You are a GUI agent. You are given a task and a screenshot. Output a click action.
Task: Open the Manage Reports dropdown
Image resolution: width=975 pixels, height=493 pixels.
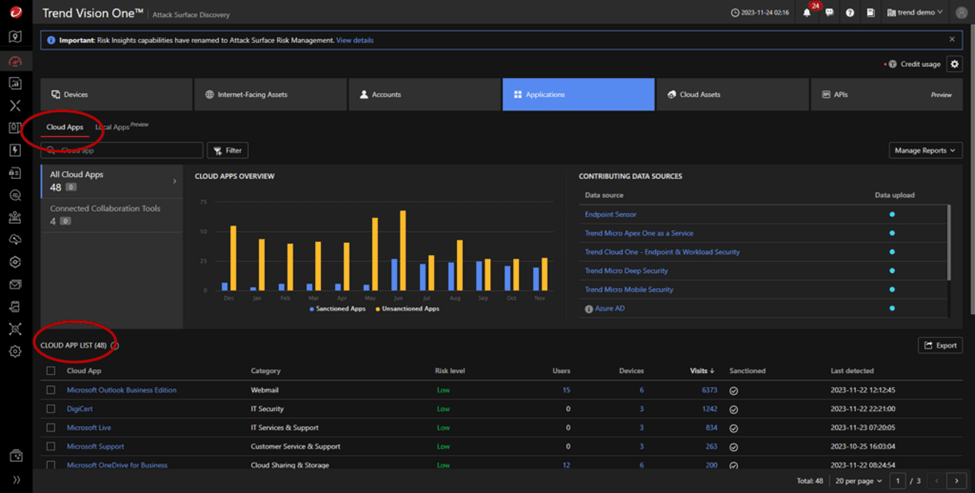pos(925,150)
